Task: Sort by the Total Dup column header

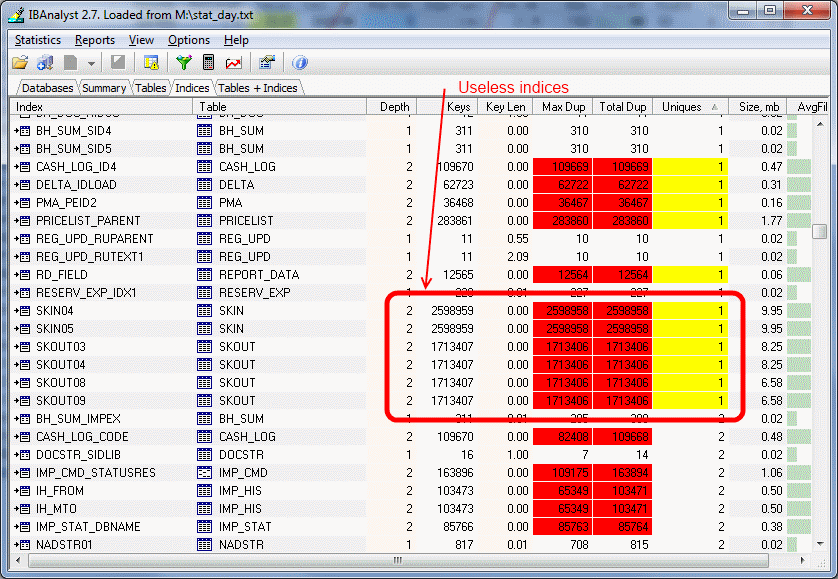Action: (x=623, y=107)
